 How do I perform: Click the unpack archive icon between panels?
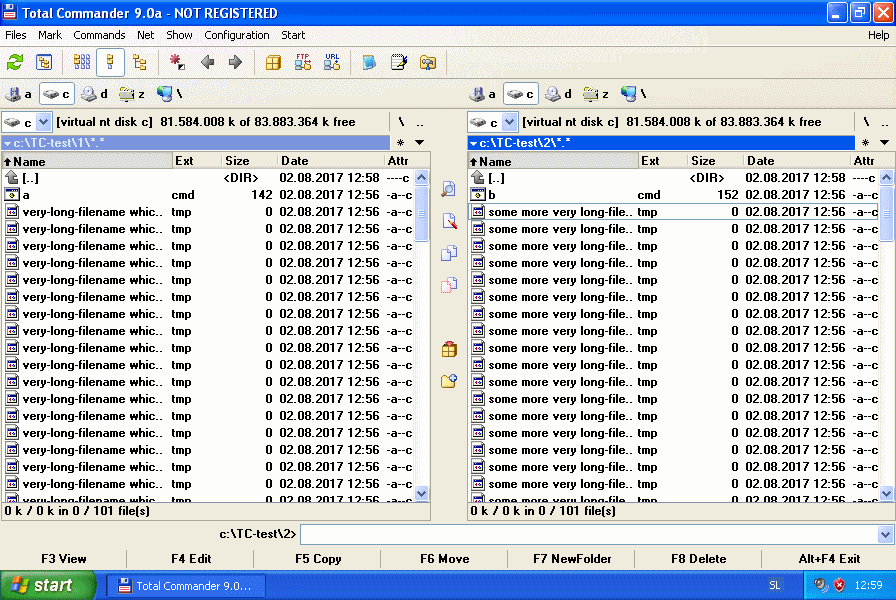pyautogui.click(x=449, y=349)
